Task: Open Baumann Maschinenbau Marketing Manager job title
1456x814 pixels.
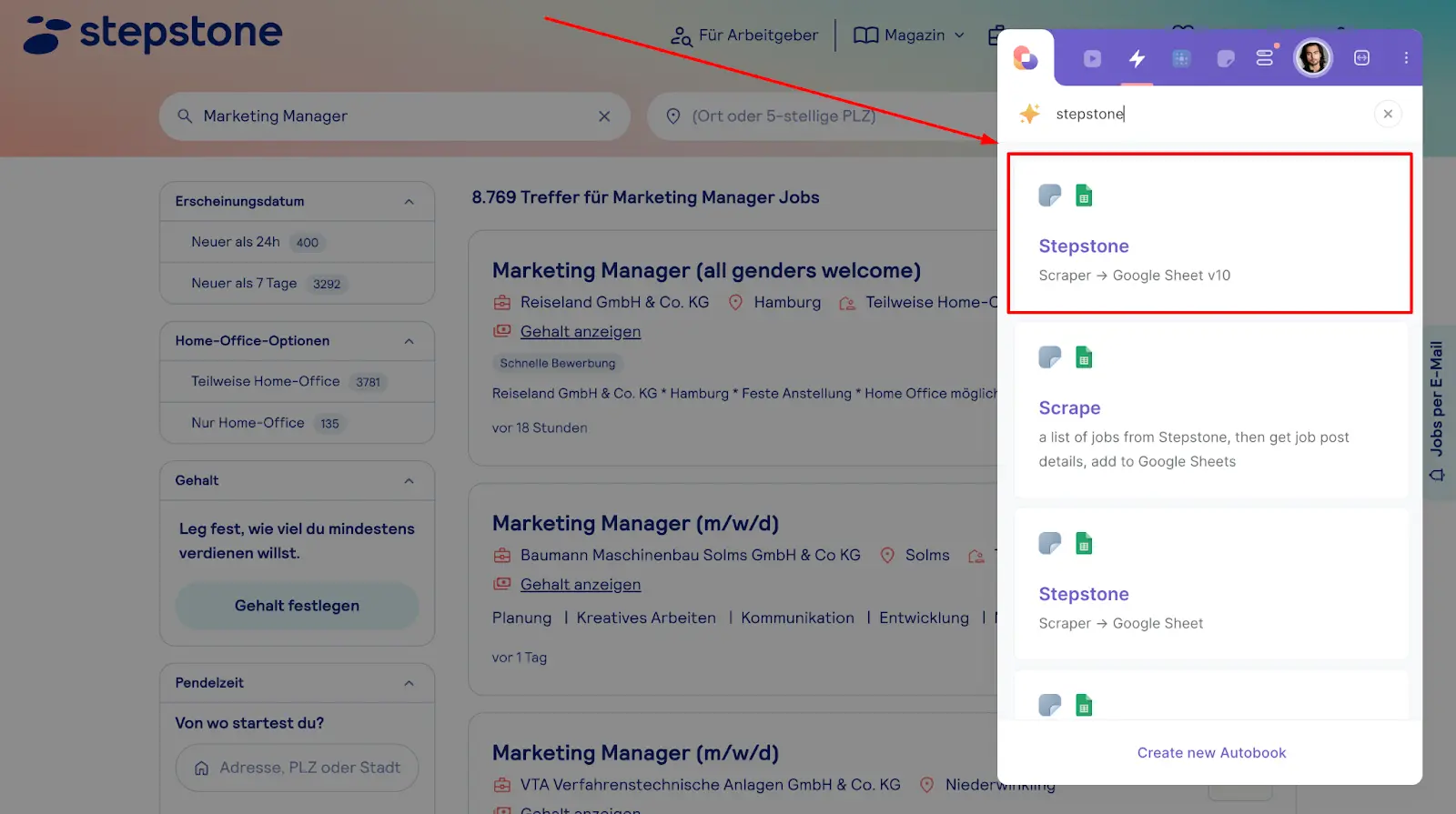Action: (635, 524)
